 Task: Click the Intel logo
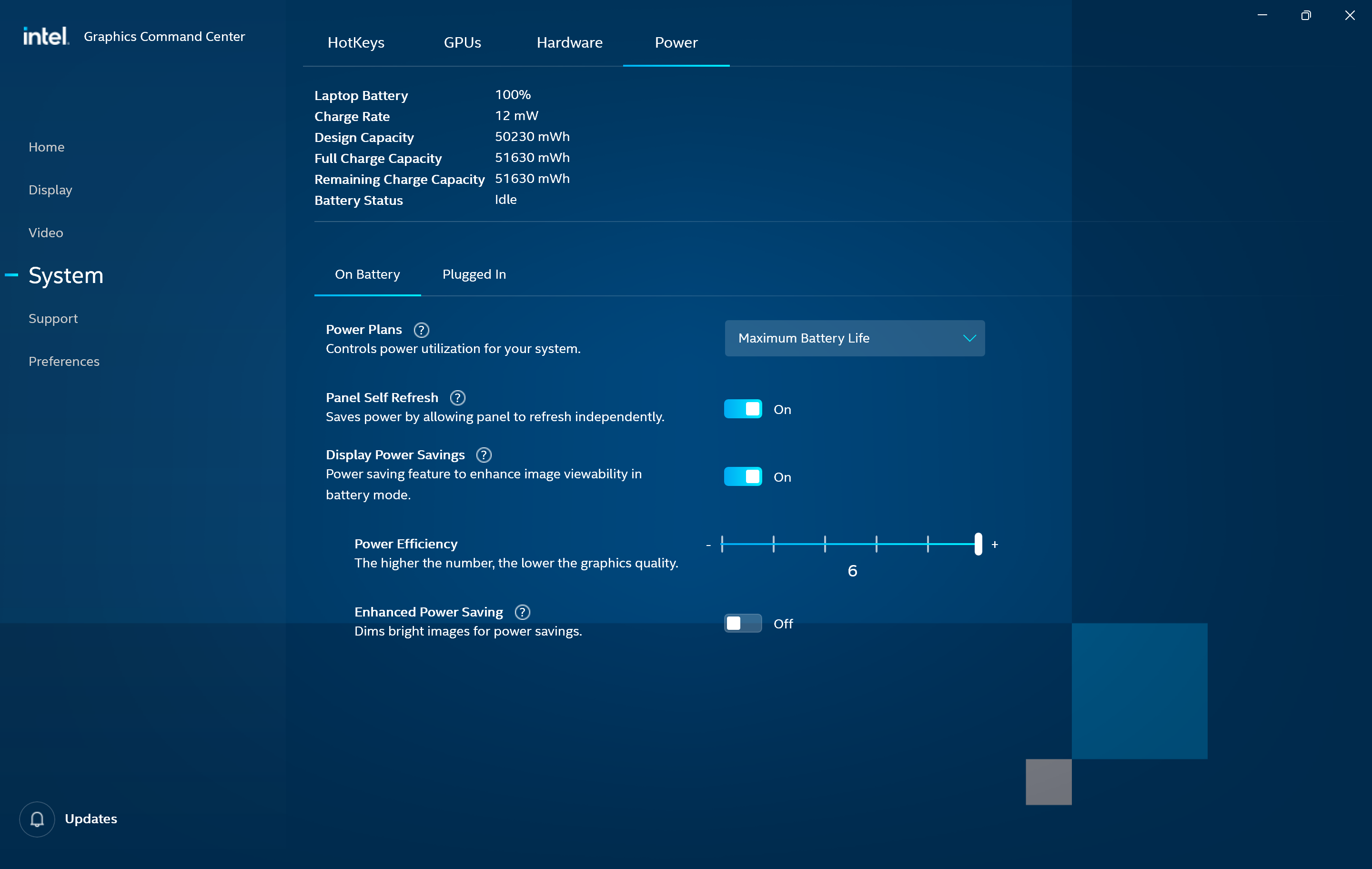pyautogui.click(x=46, y=36)
